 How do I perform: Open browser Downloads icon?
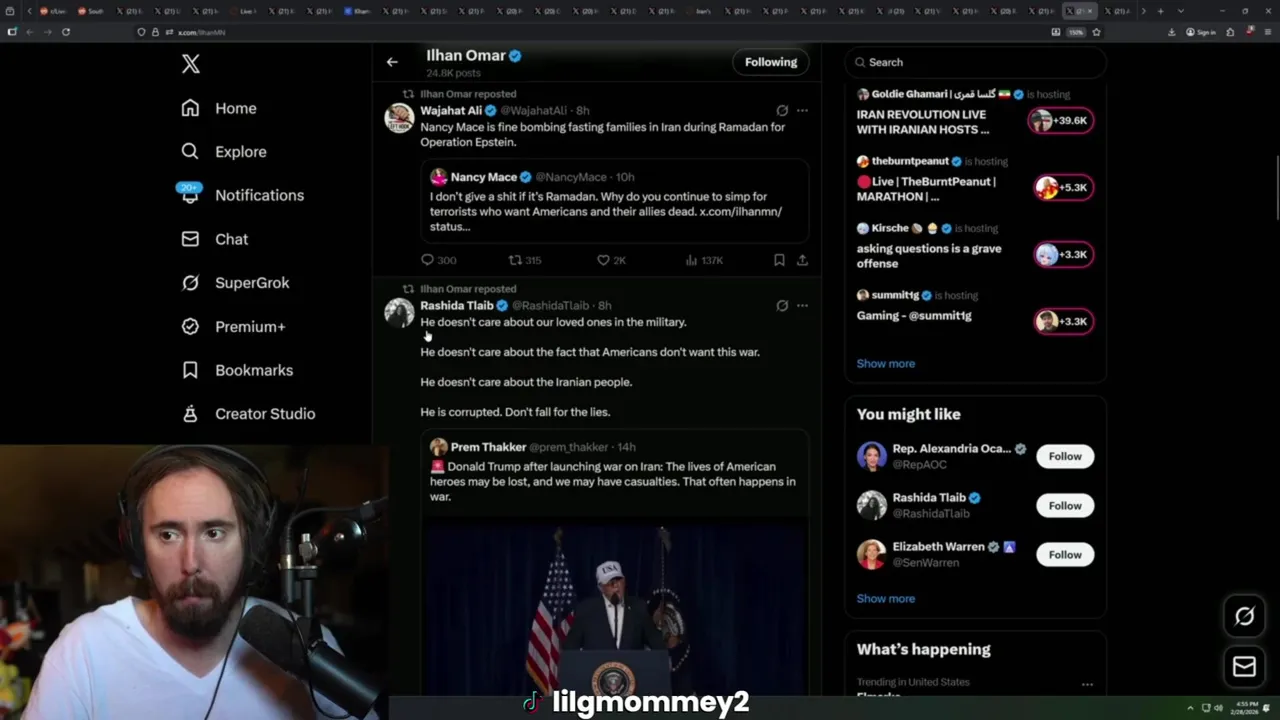pos(1172,32)
